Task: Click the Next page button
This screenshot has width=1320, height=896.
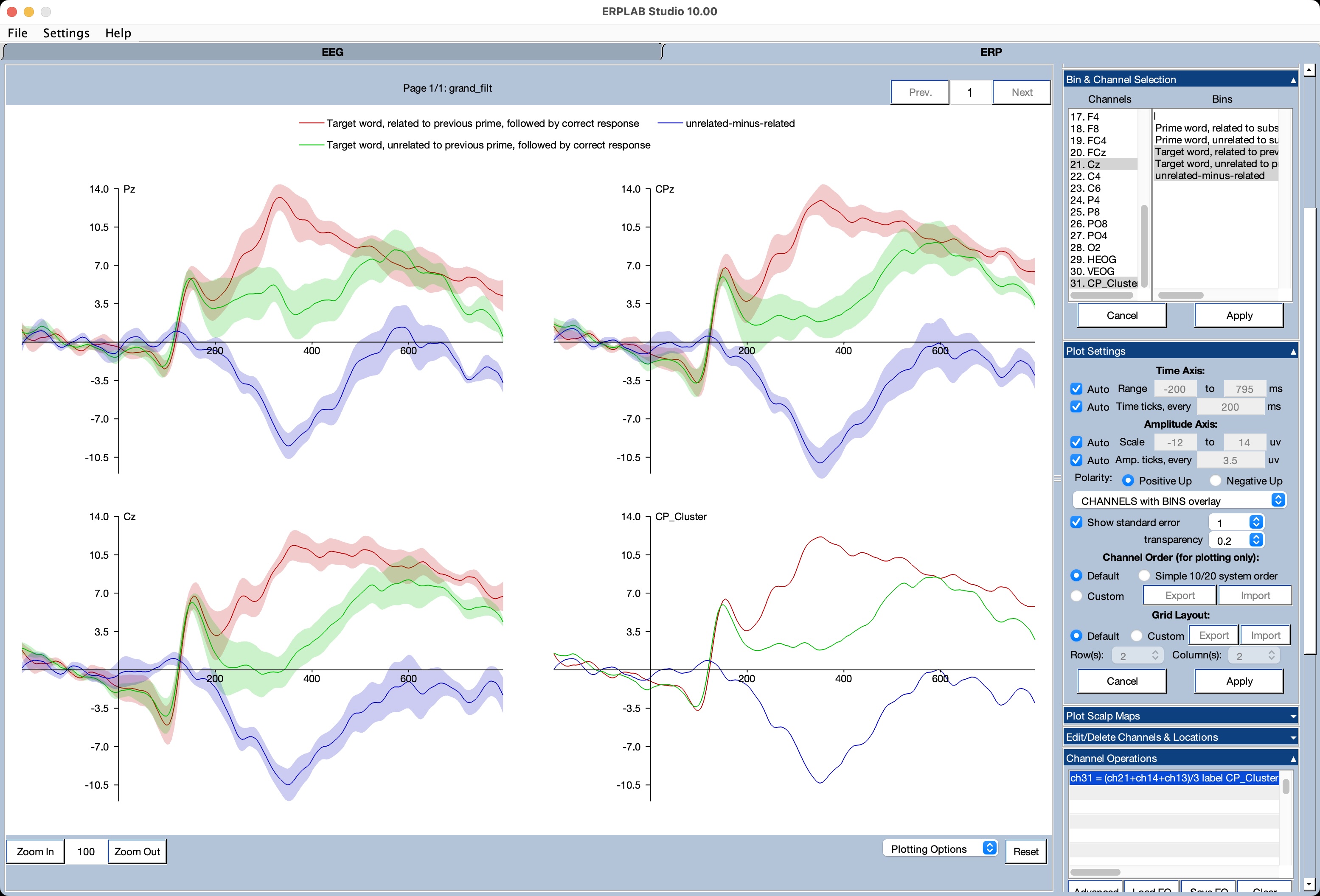Action: tap(1021, 92)
